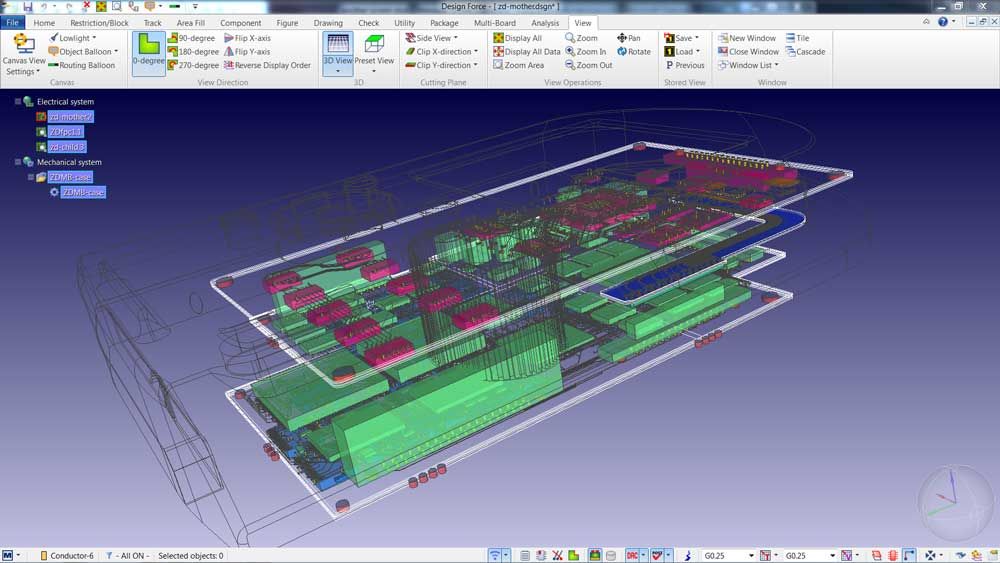The height and width of the screenshot is (563, 1000).
Task: Select zd-mother2 in the tree
Action: coord(70,117)
